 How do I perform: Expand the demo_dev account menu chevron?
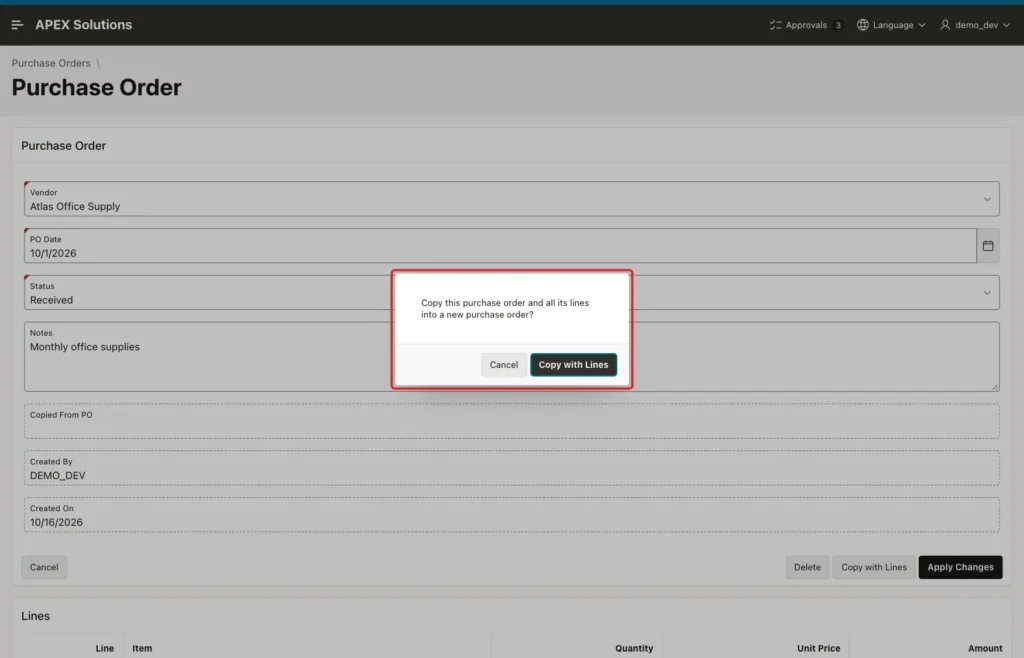click(x=1006, y=25)
